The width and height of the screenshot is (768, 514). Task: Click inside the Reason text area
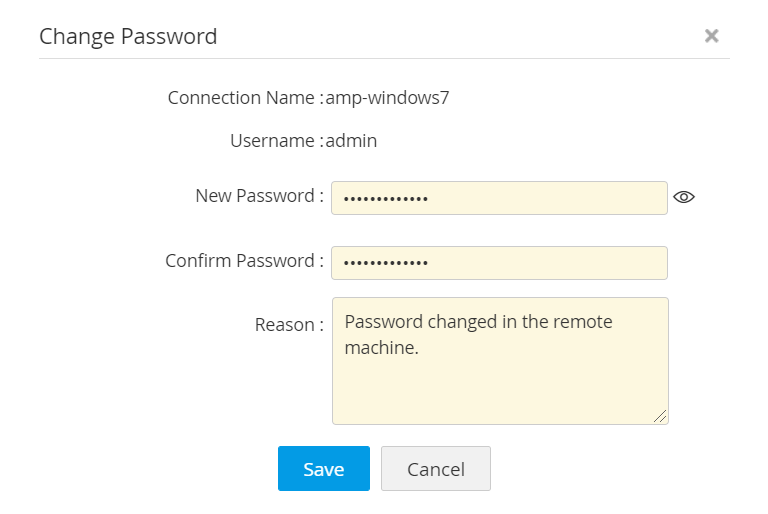tap(500, 385)
